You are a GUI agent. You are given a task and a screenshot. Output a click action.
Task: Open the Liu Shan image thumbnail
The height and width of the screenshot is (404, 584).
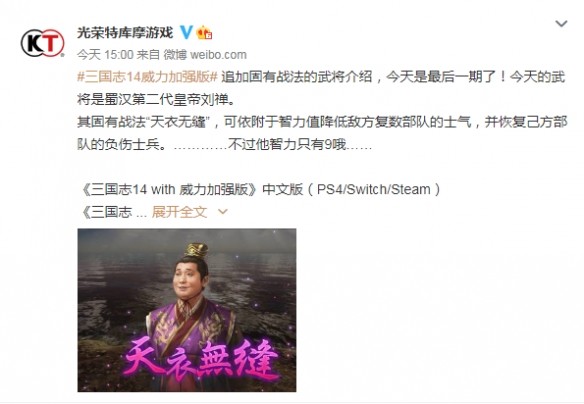(x=187, y=310)
